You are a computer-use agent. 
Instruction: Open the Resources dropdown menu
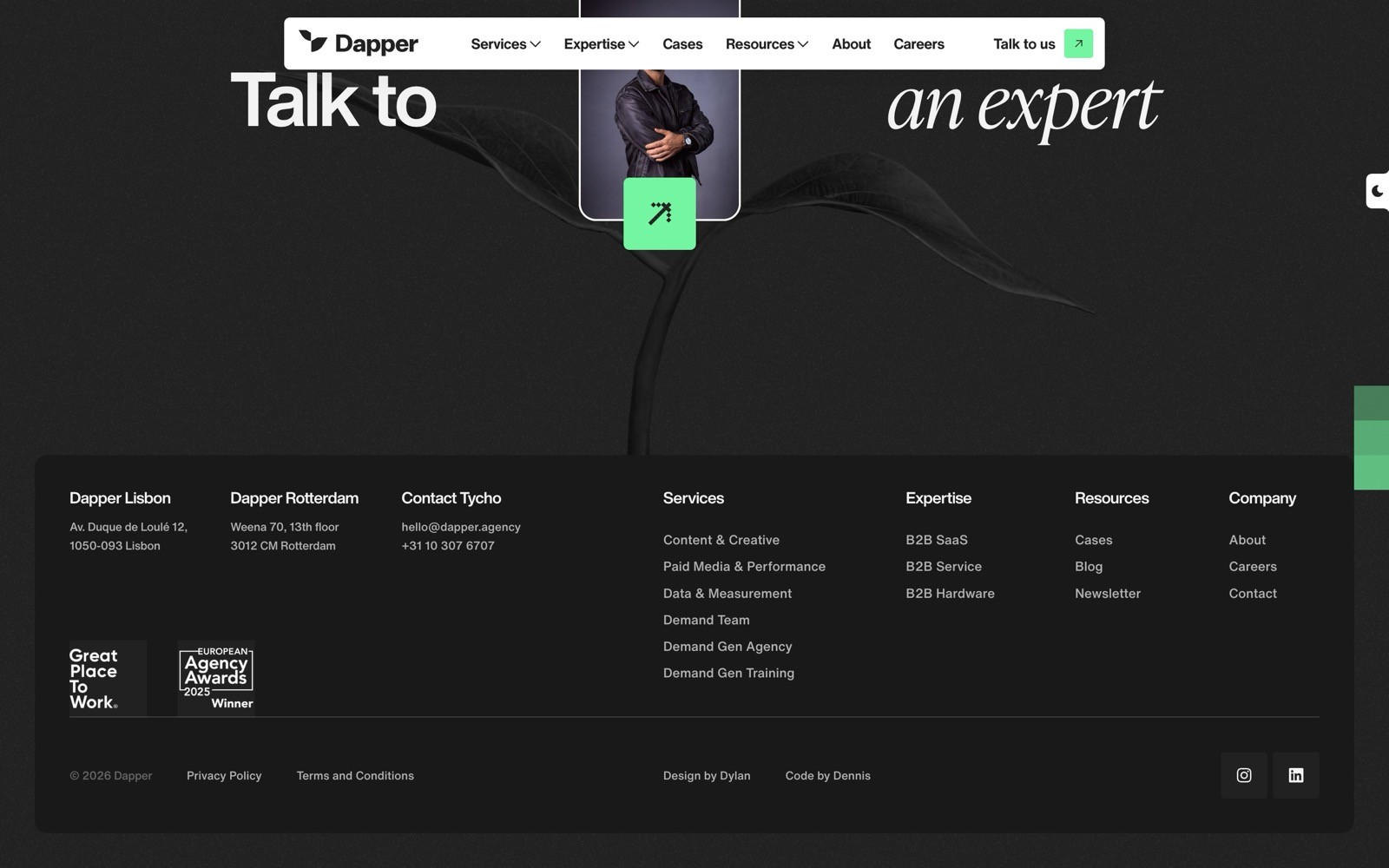[766, 43]
